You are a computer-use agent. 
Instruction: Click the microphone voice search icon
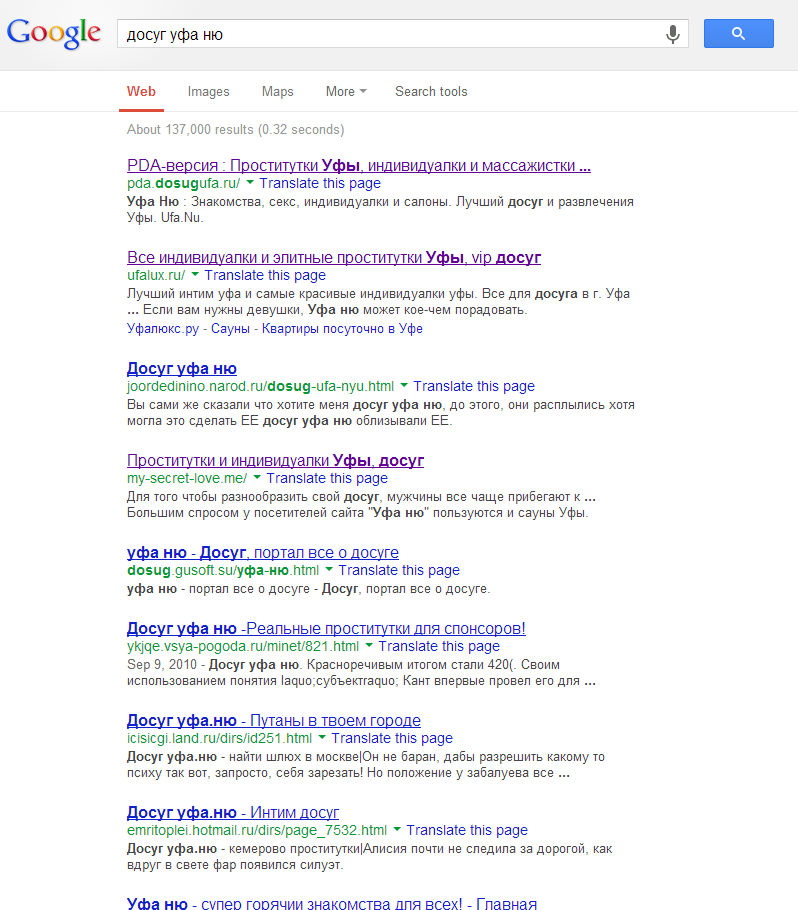(x=673, y=34)
